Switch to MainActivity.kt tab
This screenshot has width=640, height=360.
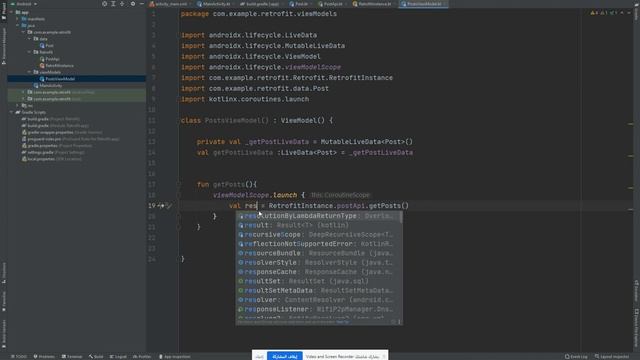pyautogui.click(x=216, y=4)
